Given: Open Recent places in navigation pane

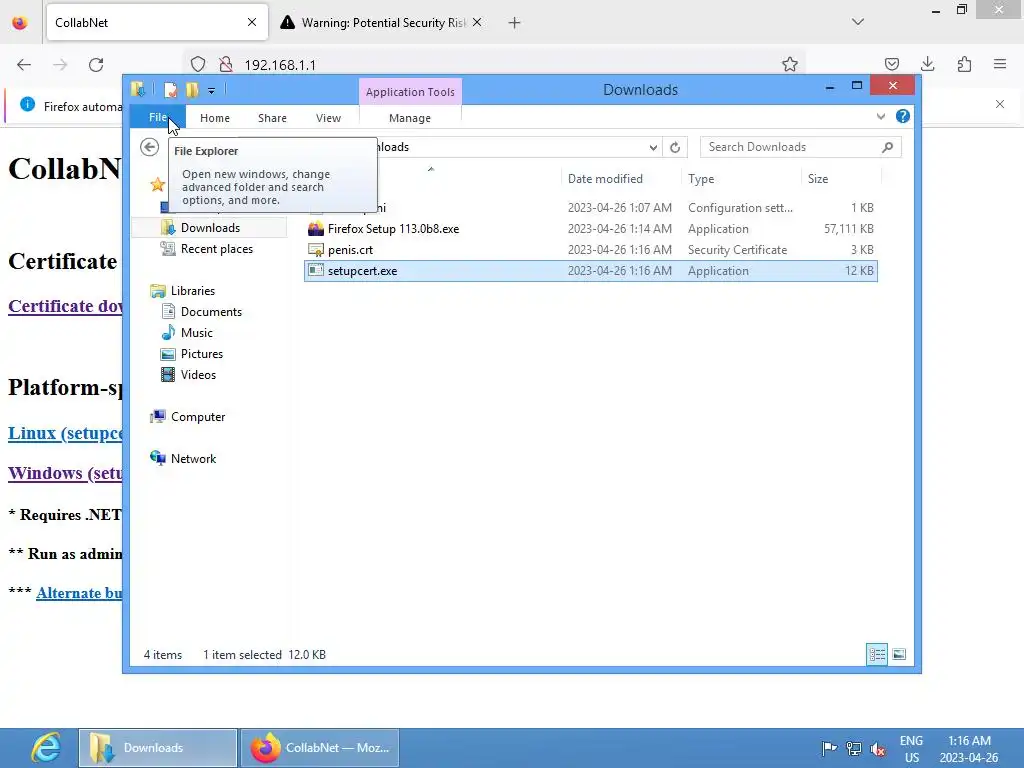Looking at the screenshot, I should point(216,249).
